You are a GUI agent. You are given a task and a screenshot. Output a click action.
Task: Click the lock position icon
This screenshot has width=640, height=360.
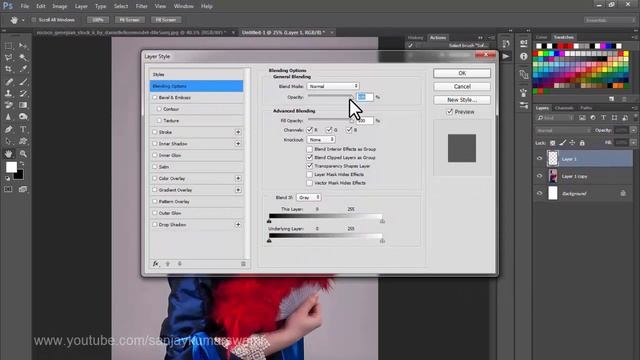572,143
